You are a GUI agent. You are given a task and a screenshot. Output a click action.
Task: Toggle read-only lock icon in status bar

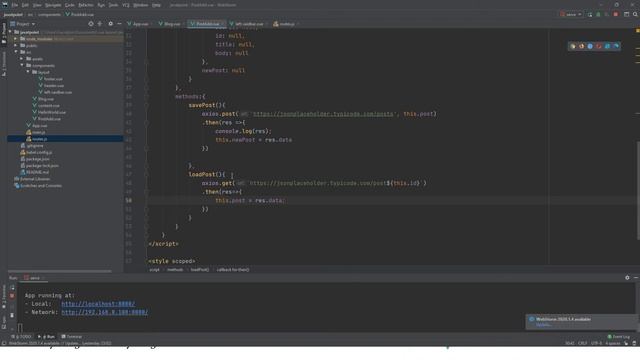tap(626, 343)
